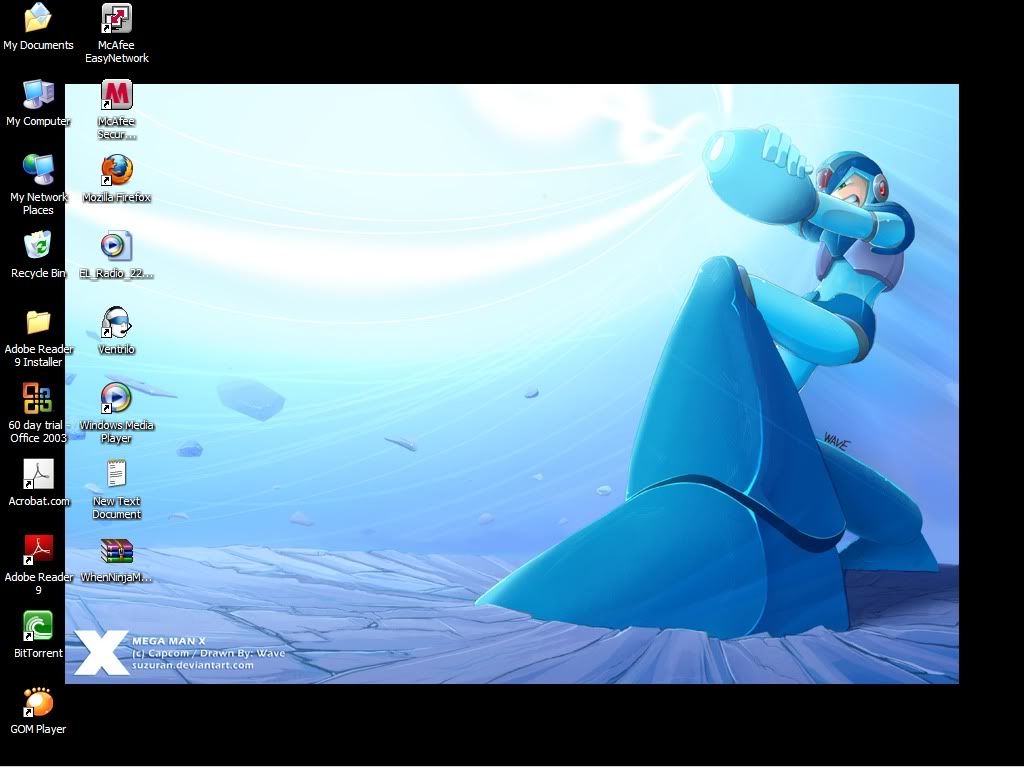The width and height of the screenshot is (1024, 768).
Task: Select the Windows Media Player shortcut
Action: coord(116,398)
